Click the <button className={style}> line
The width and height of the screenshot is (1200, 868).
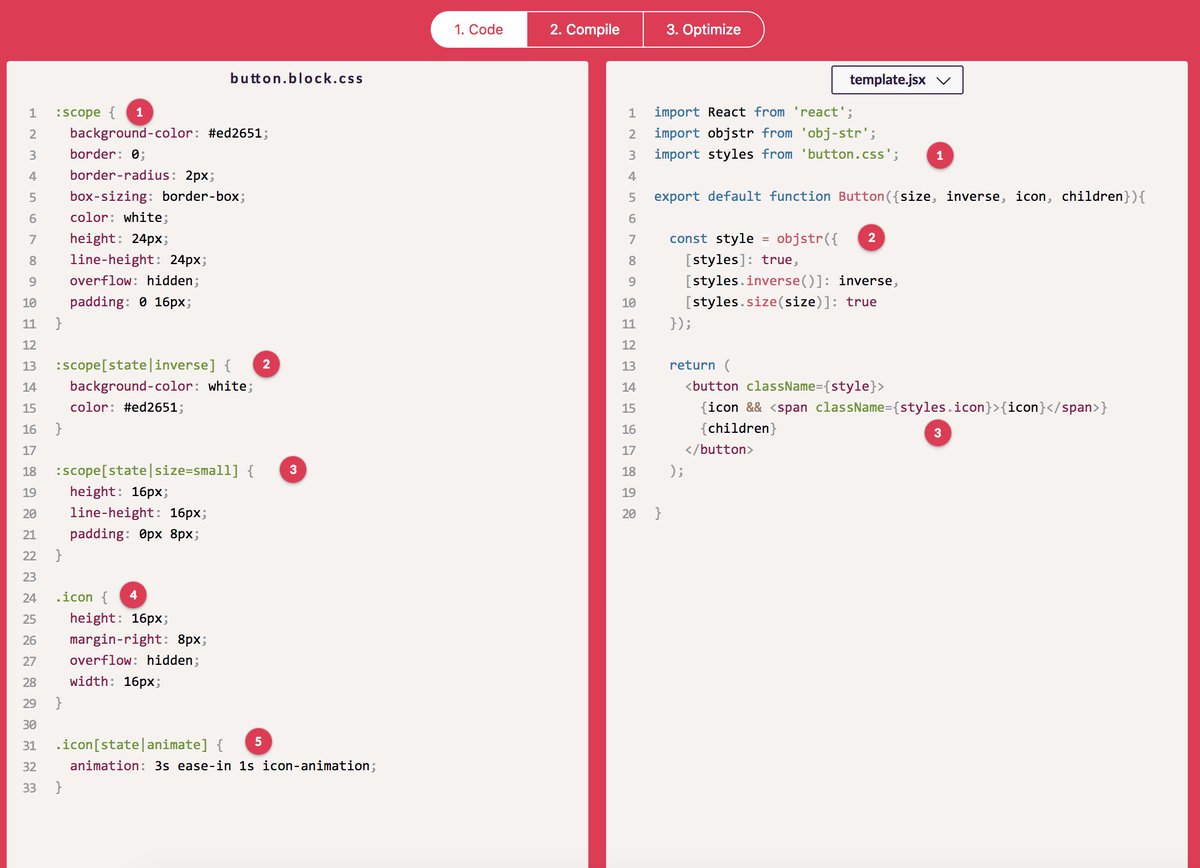point(785,386)
